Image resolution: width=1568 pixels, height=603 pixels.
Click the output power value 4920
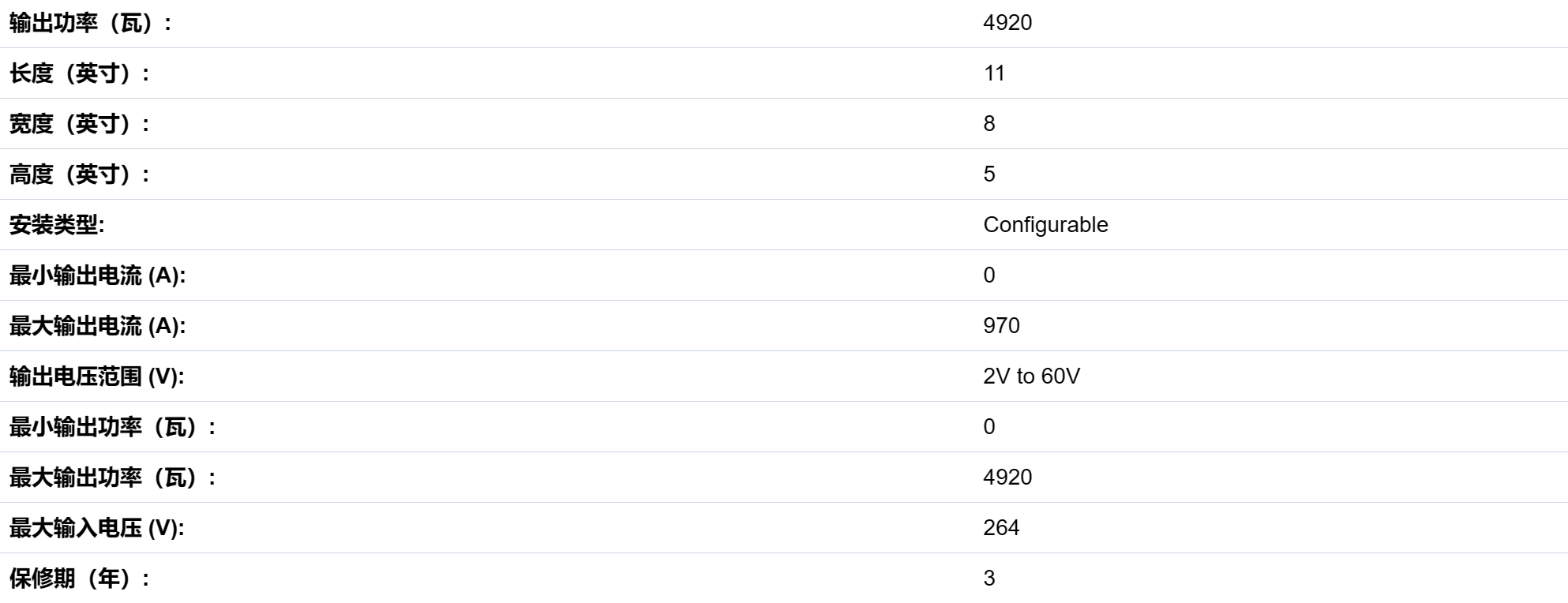tap(1007, 22)
